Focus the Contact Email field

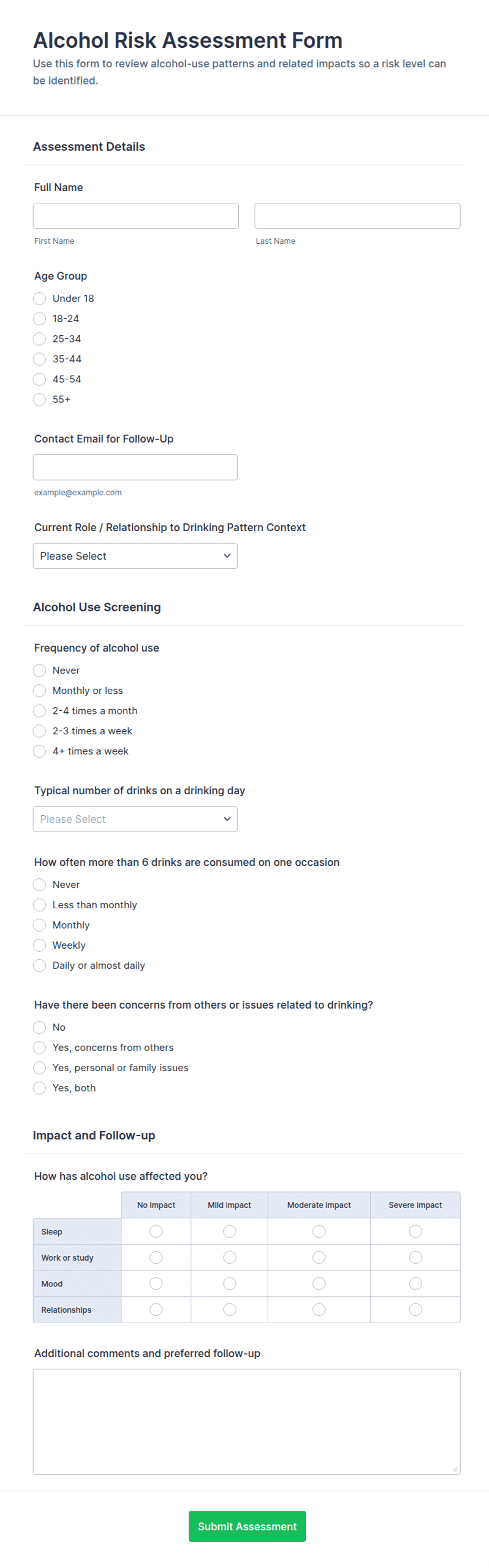pos(135,468)
